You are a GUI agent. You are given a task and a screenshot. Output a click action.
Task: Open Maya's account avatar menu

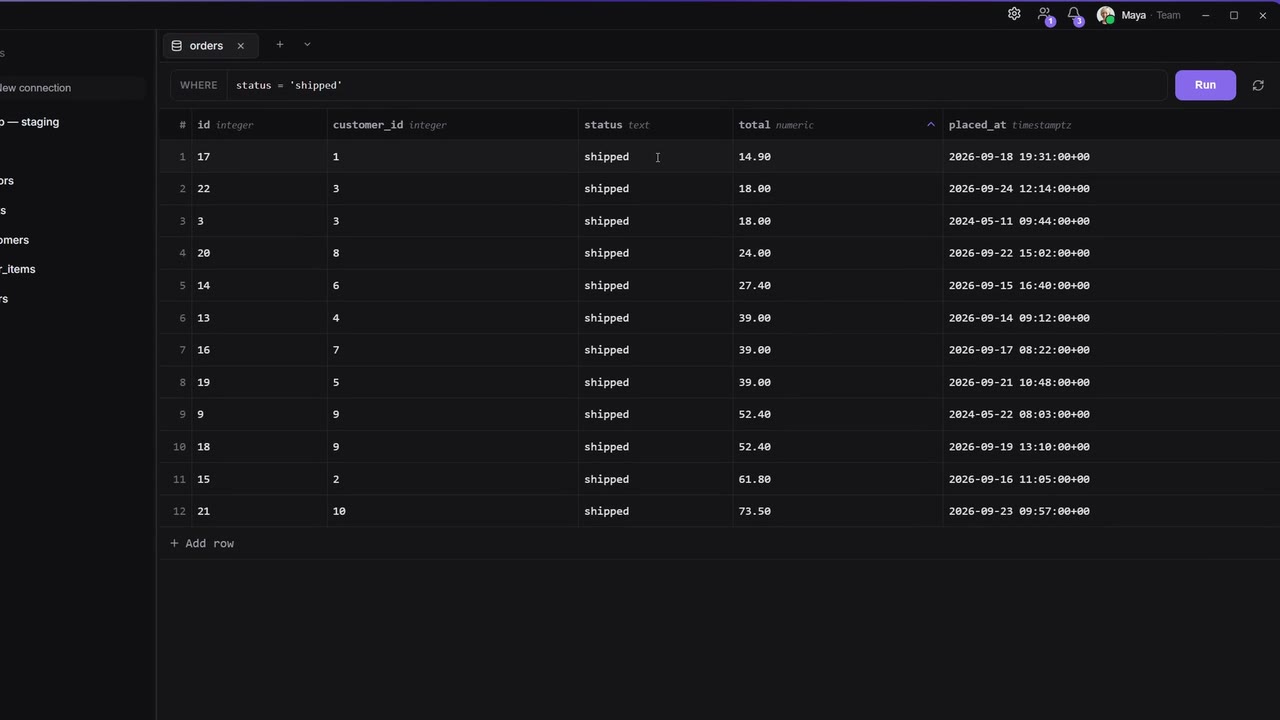[1105, 15]
